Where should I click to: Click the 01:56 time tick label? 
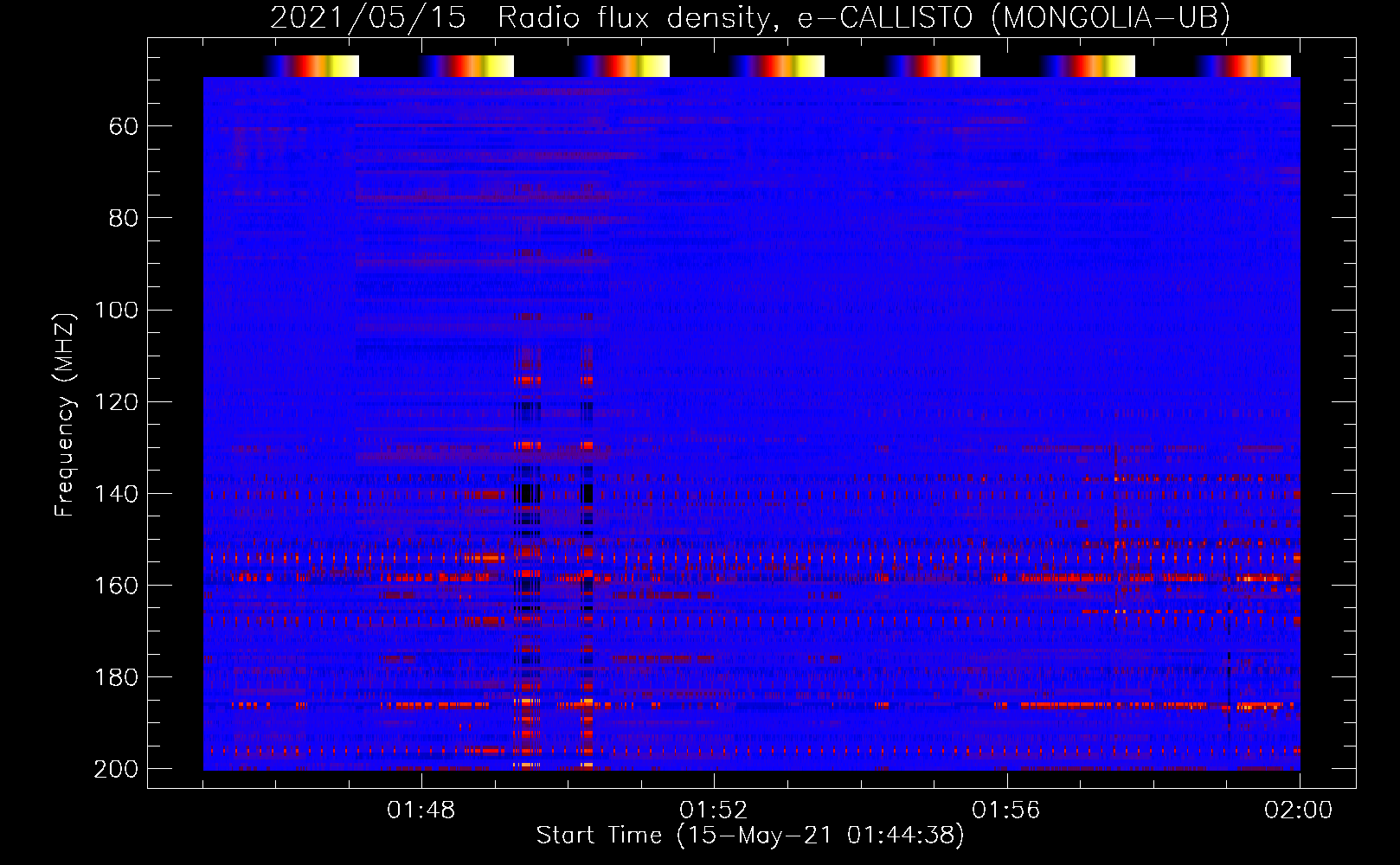(x=1006, y=811)
